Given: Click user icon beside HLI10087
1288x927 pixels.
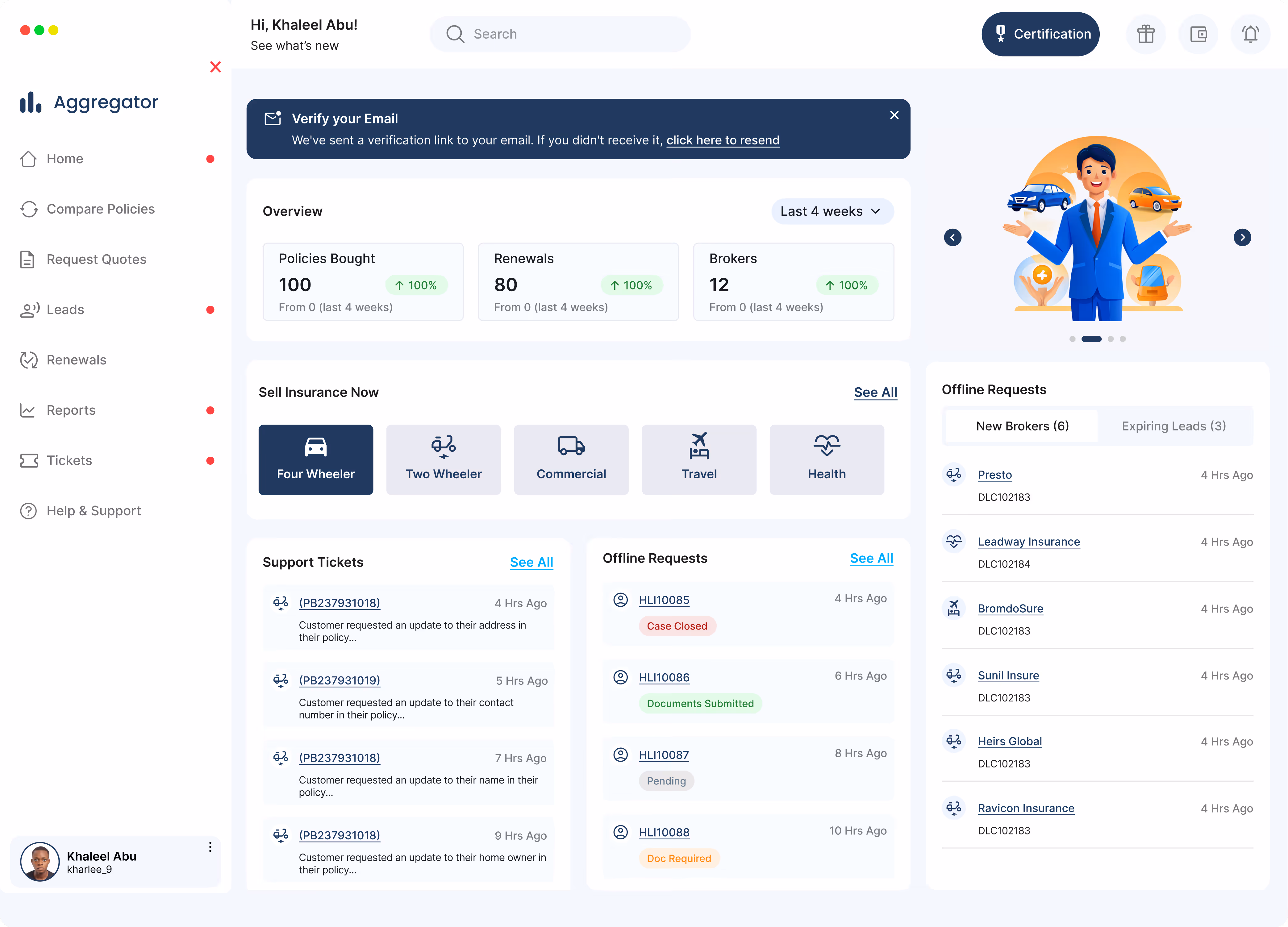Looking at the screenshot, I should point(621,754).
